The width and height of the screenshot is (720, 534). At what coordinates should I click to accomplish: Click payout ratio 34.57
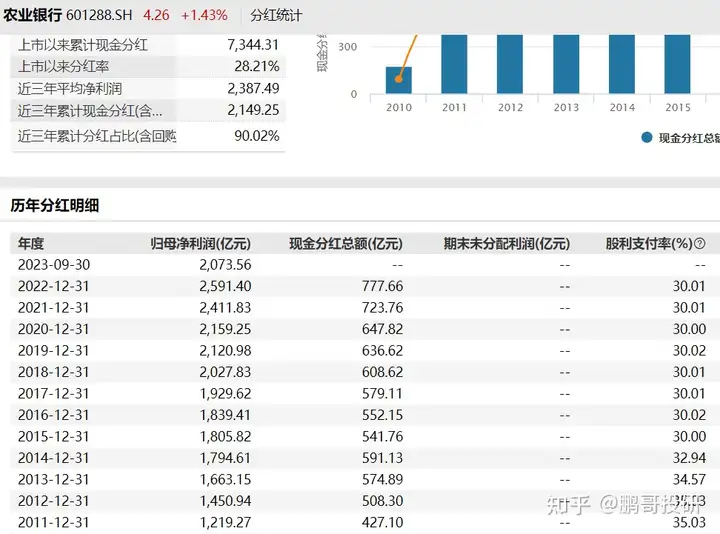click(x=689, y=479)
